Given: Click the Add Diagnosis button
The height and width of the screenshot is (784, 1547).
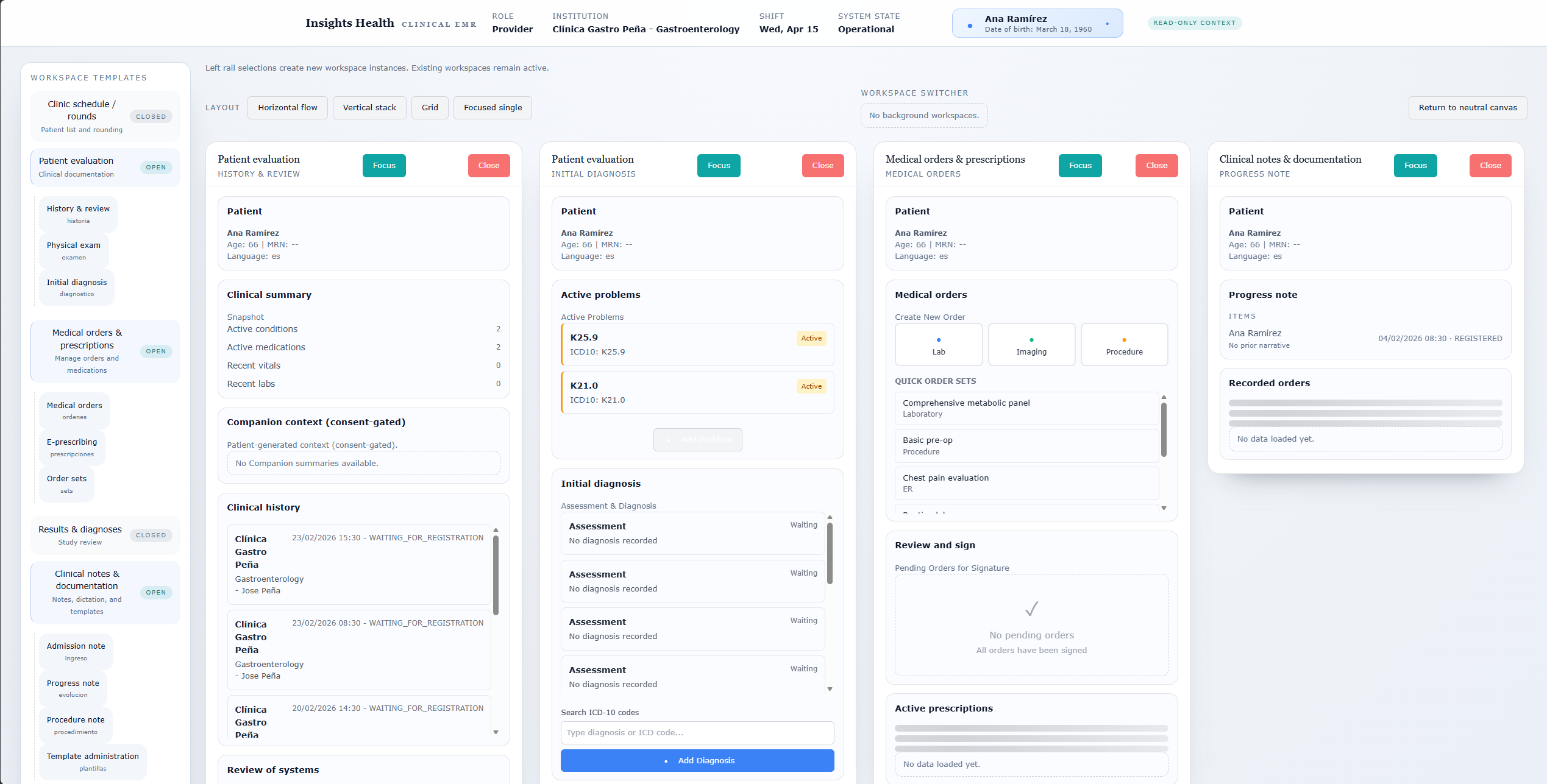Looking at the screenshot, I should (x=697, y=760).
